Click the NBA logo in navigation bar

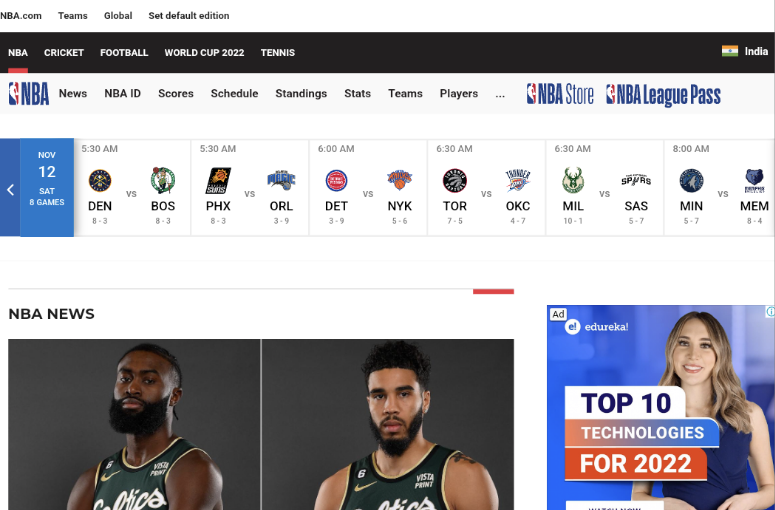click(29, 93)
